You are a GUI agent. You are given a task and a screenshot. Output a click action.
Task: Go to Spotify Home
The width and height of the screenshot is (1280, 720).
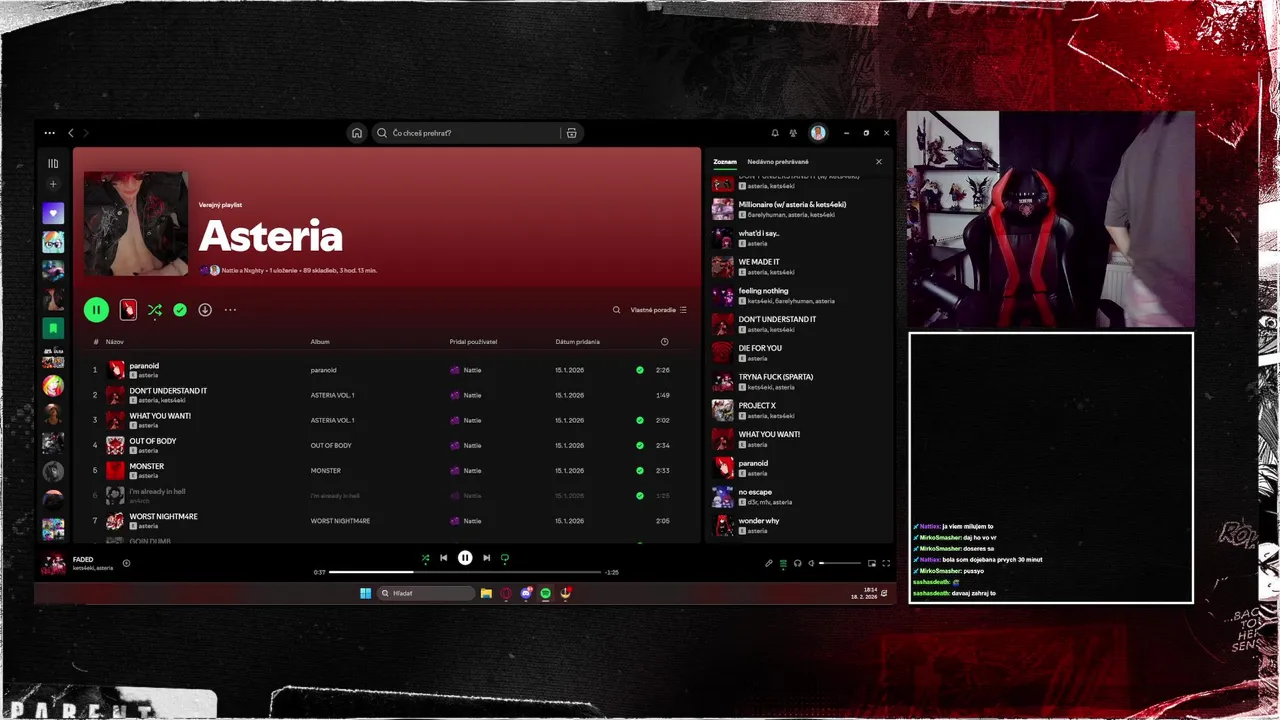(356, 133)
